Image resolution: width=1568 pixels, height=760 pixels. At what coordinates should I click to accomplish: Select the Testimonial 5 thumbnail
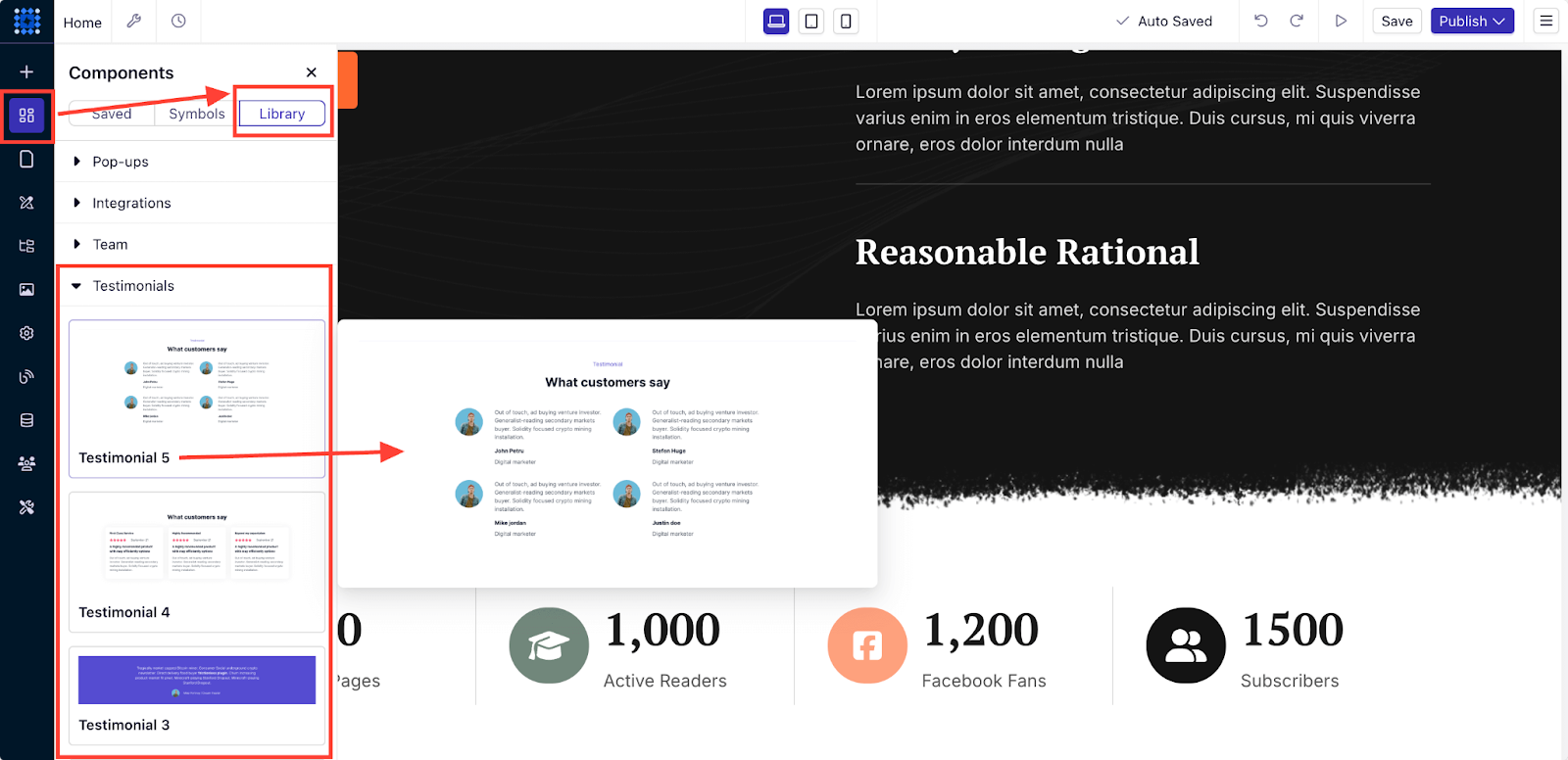tap(197, 399)
